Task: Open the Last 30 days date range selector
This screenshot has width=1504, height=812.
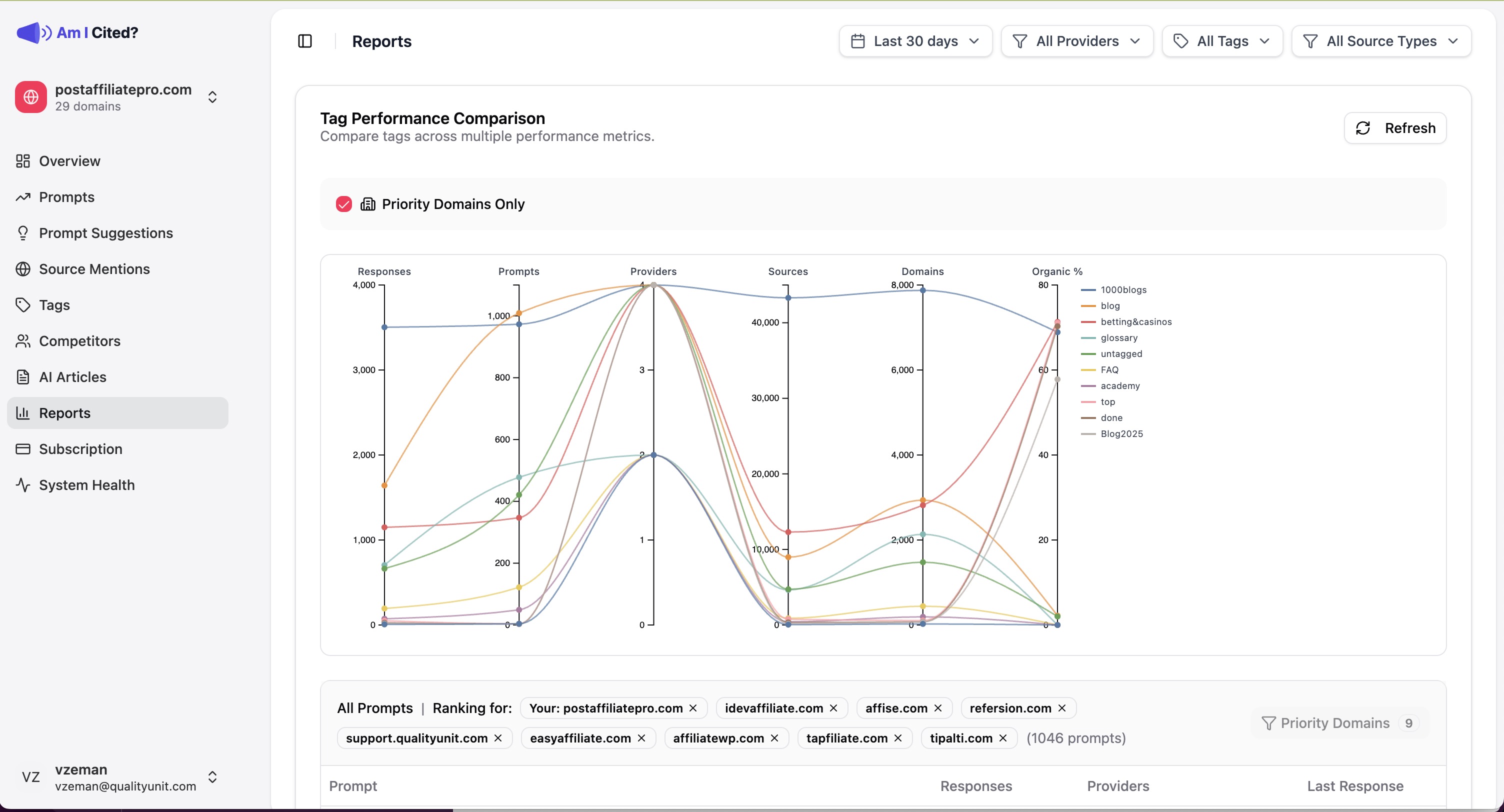Action: 915,41
